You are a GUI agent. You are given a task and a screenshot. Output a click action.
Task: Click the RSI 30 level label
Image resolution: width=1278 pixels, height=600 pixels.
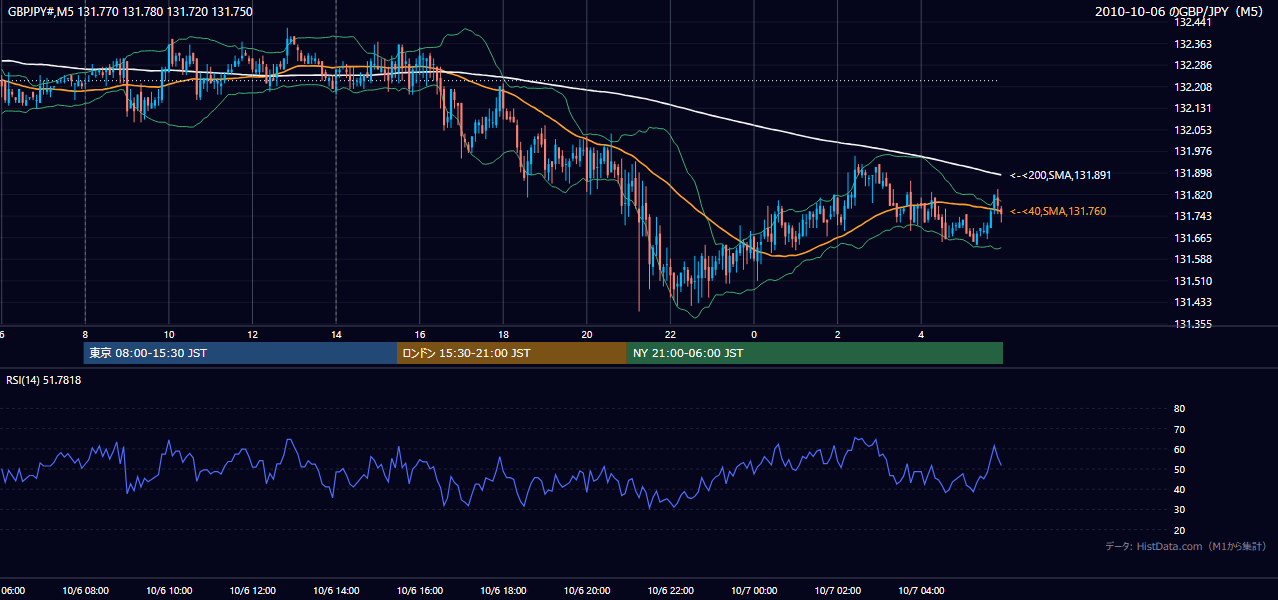coord(1179,510)
